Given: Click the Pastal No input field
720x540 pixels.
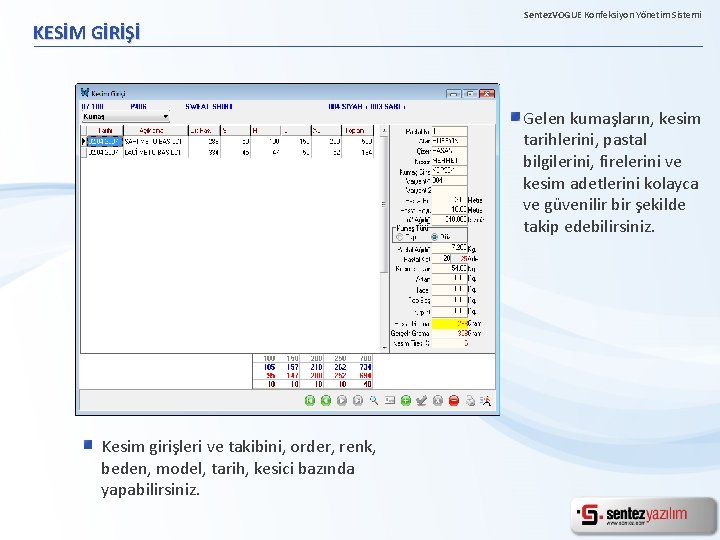Looking at the screenshot, I should point(450,131).
